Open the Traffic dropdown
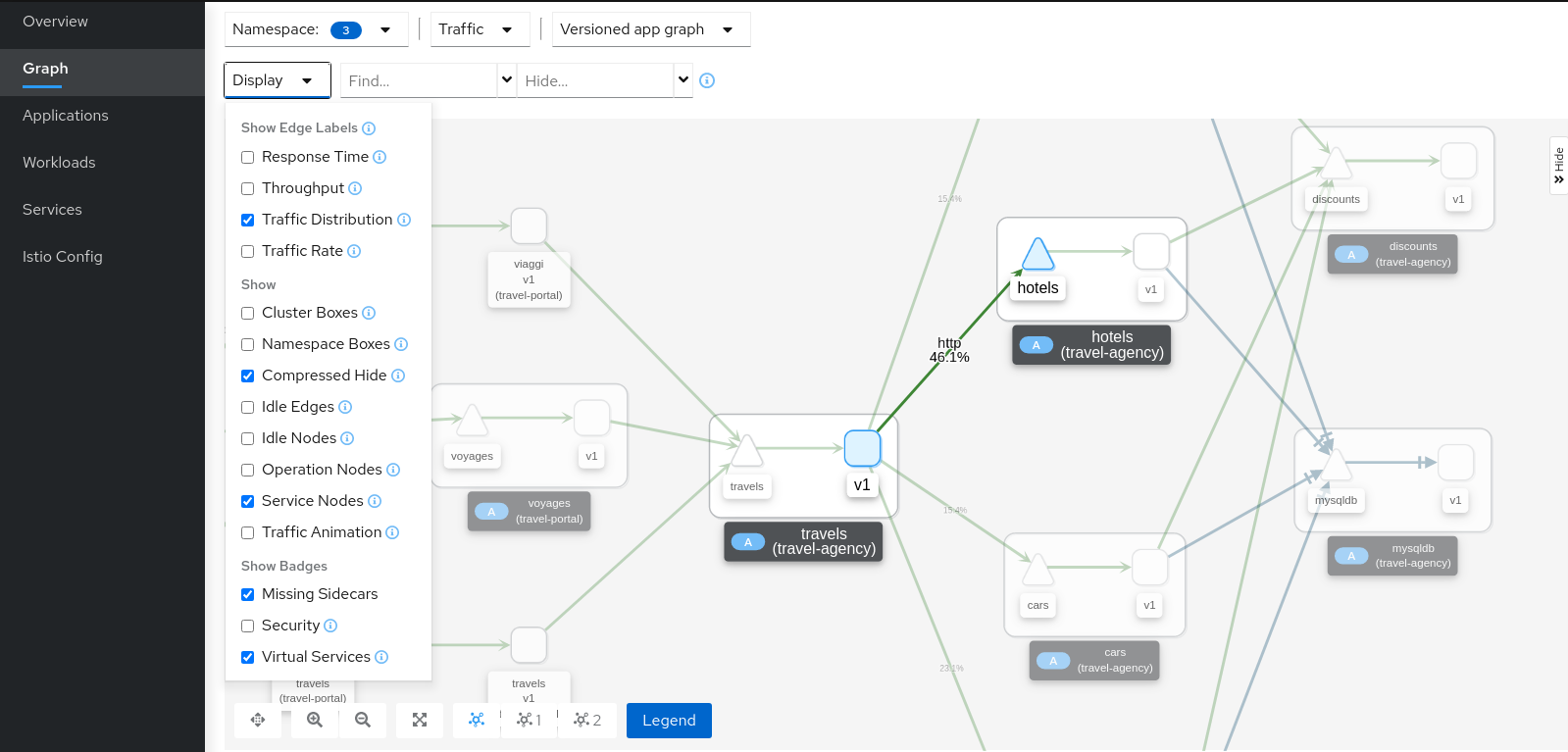The width and height of the screenshot is (1568, 752). coord(480,29)
